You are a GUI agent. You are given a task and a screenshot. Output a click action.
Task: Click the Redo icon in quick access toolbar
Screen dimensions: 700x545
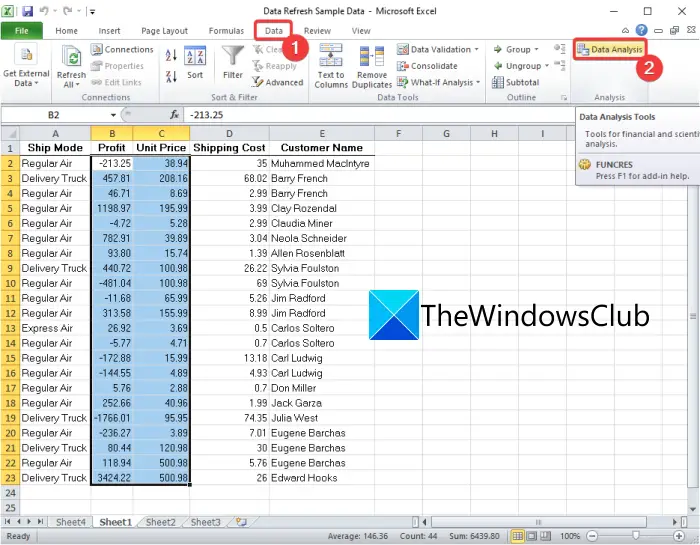pos(67,11)
